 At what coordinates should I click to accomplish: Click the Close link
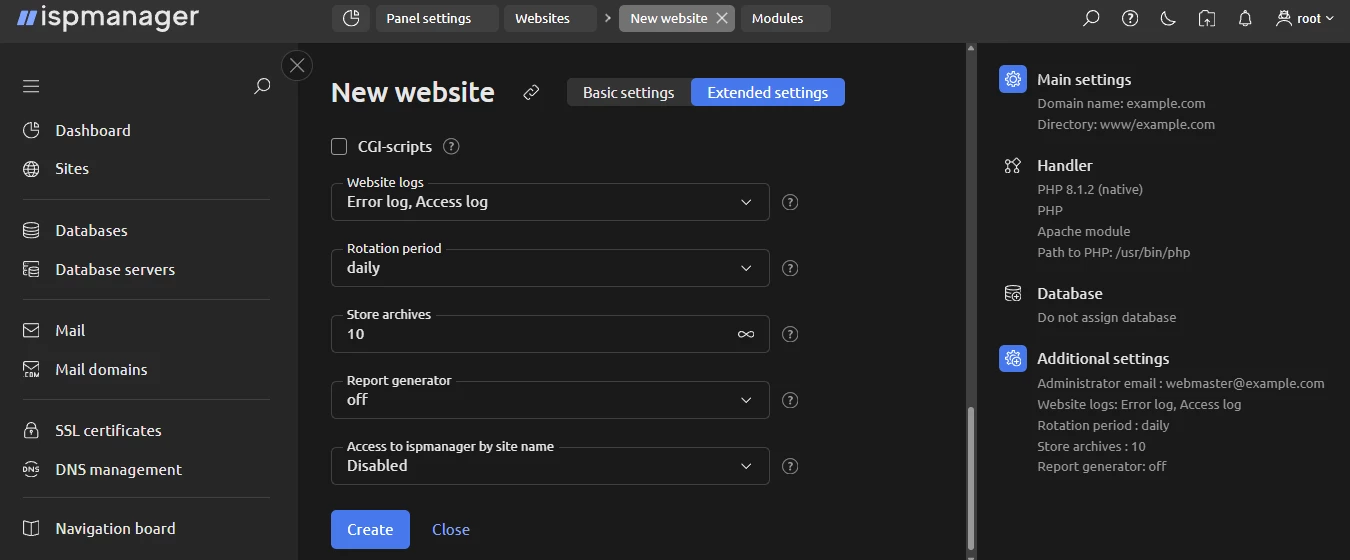451,530
